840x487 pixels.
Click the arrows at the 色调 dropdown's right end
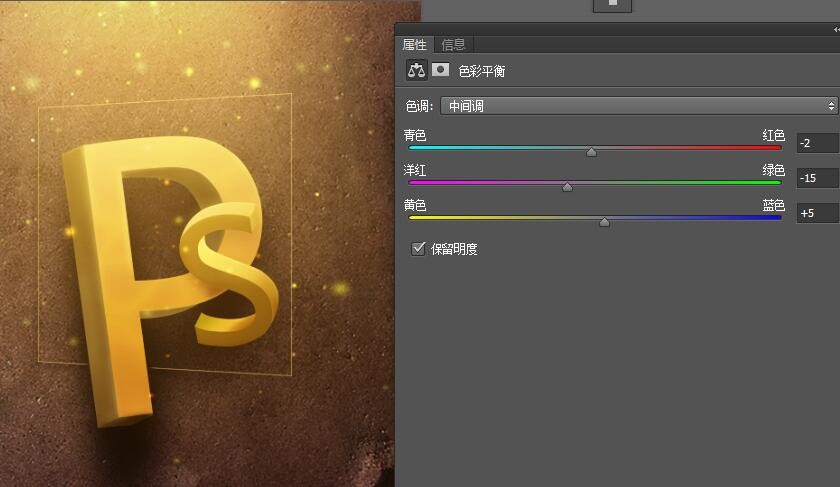click(x=831, y=105)
